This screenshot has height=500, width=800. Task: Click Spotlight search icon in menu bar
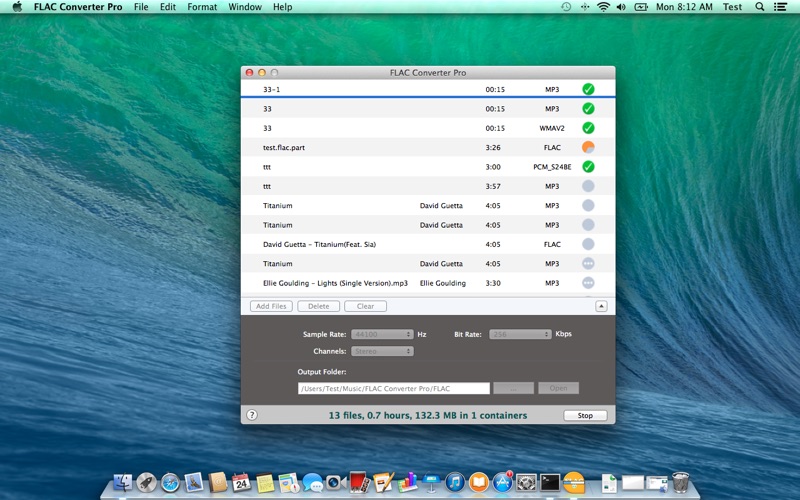(x=760, y=7)
